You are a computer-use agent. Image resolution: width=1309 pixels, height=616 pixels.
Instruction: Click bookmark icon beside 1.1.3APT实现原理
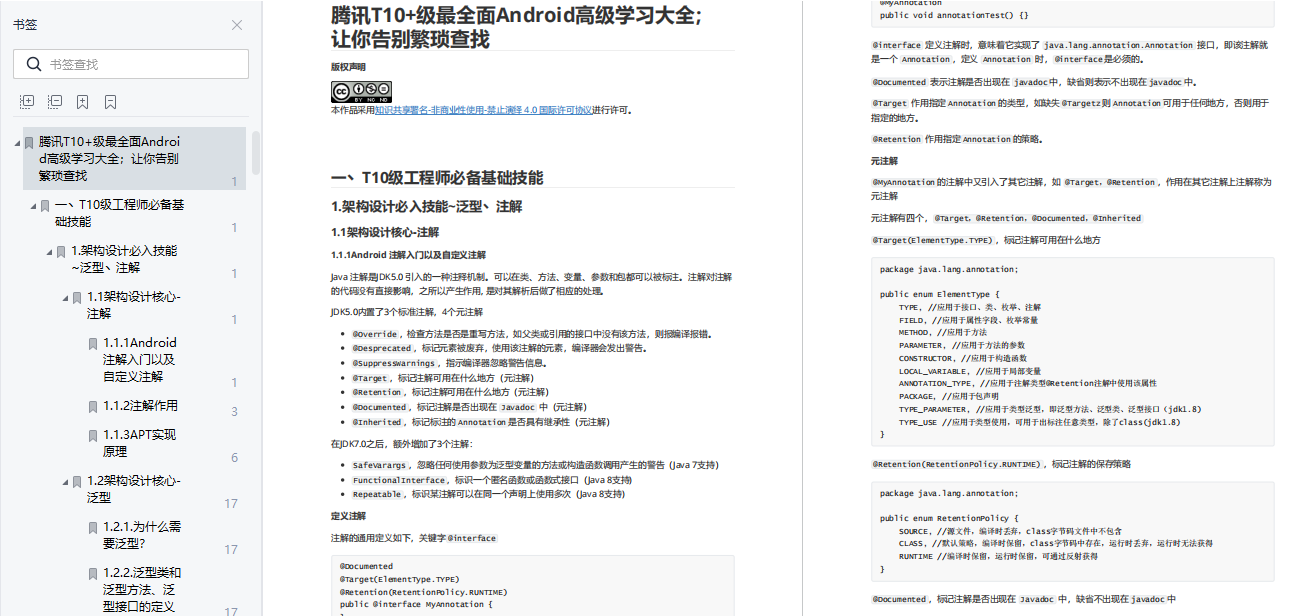pos(94,435)
